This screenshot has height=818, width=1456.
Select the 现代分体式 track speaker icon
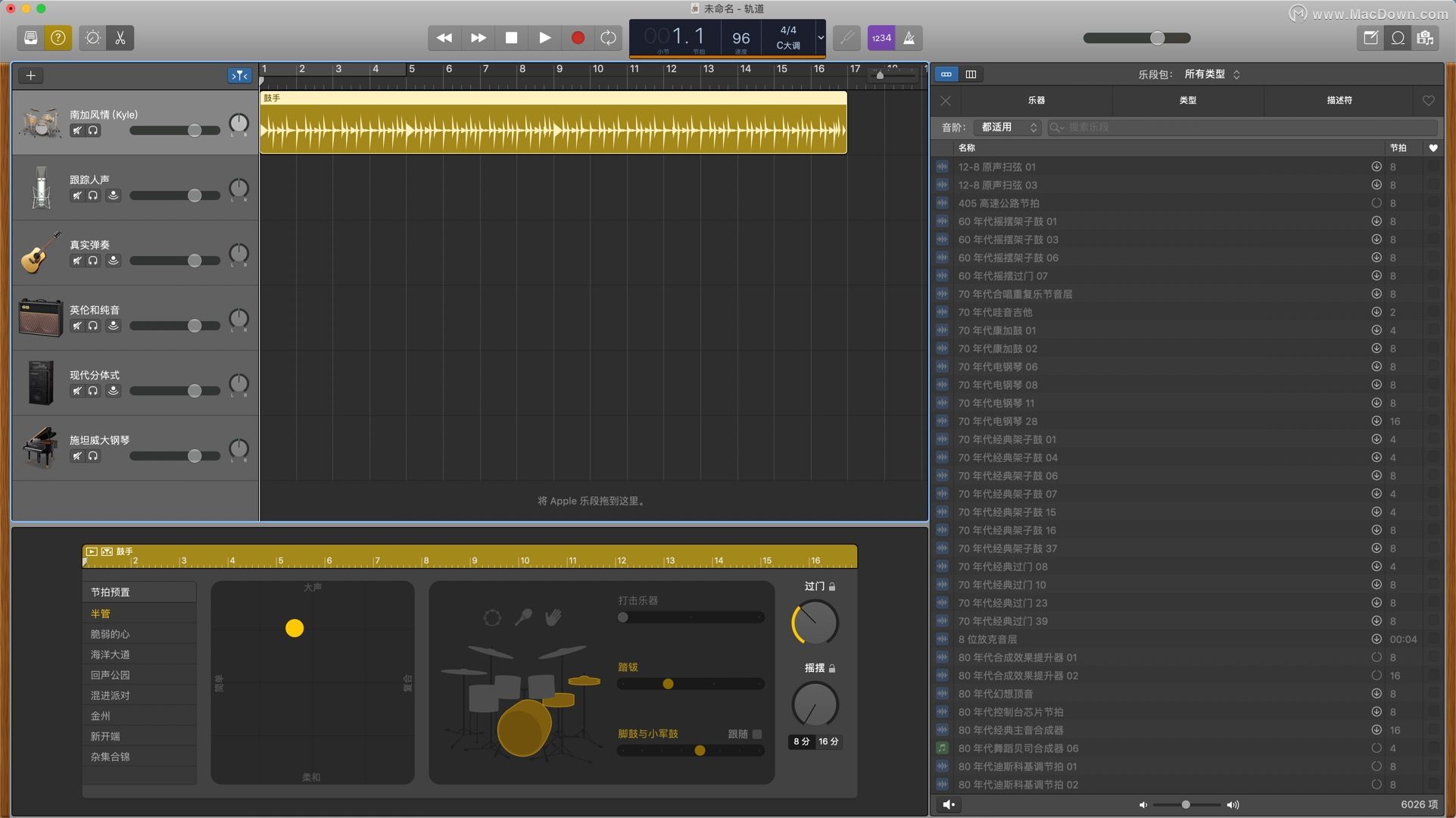pos(41,382)
